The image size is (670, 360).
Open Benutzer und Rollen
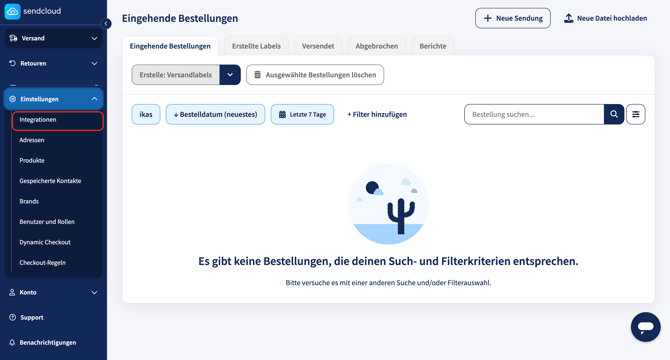(x=47, y=222)
